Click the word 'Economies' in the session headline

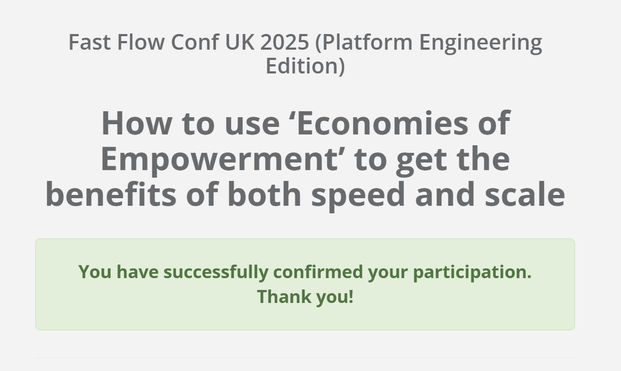(382, 123)
